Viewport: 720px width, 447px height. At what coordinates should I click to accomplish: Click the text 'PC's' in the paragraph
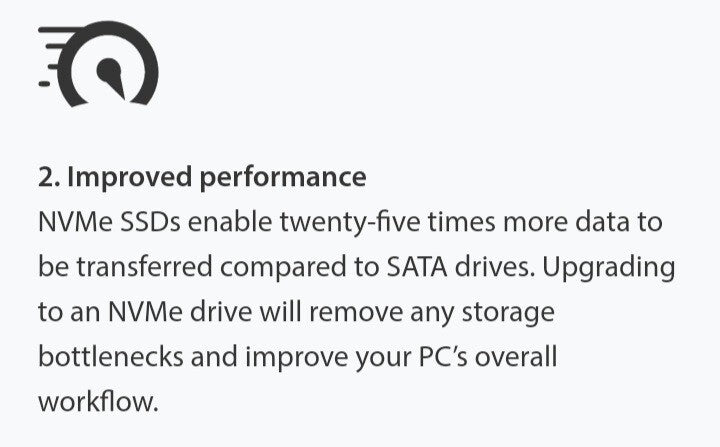coord(443,357)
